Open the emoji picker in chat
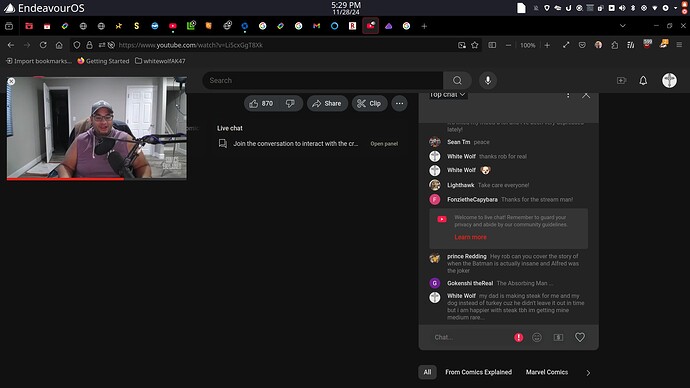 coord(536,337)
